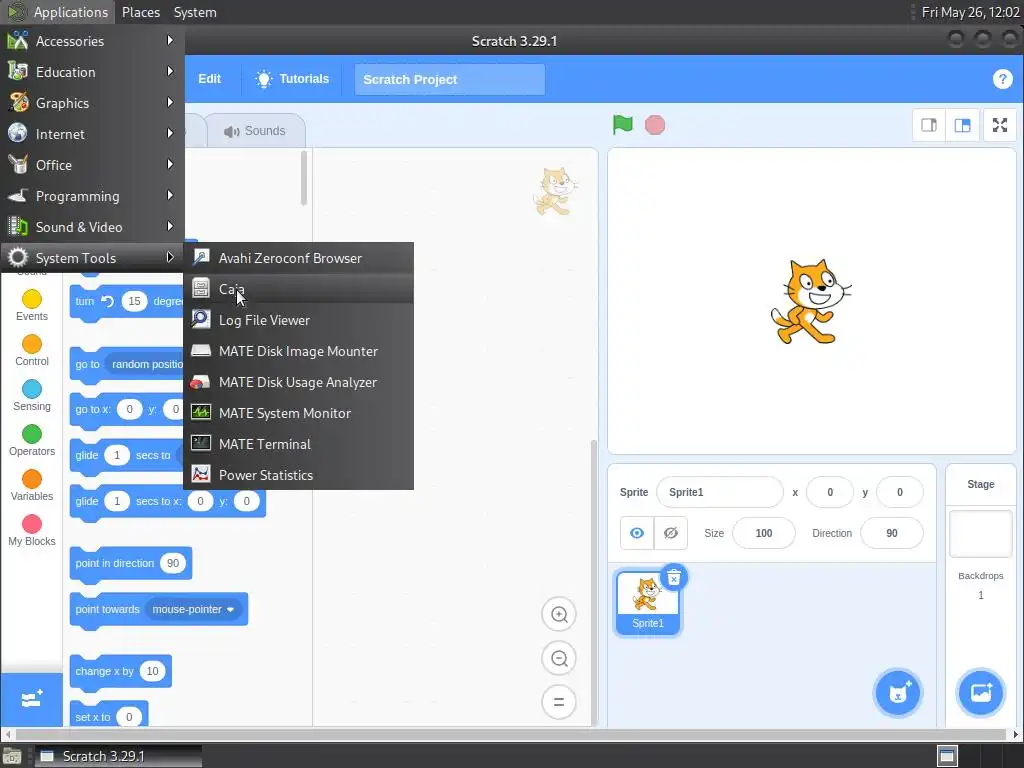This screenshot has height=768, width=1024.
Task: Click the sprite x position field
Action: point(829,492)
